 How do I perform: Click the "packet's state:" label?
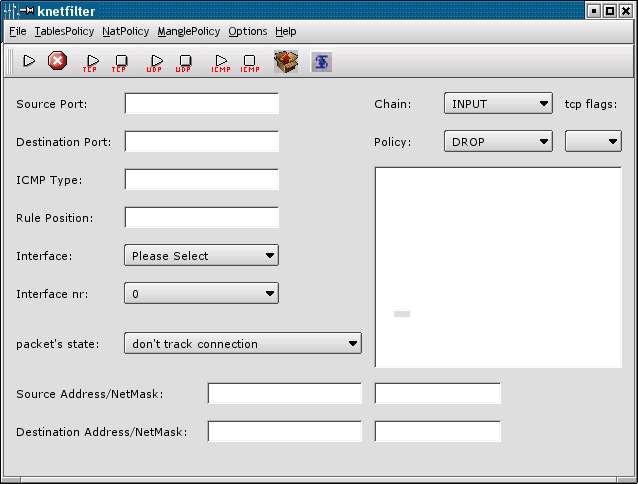[x=57, y=344]
